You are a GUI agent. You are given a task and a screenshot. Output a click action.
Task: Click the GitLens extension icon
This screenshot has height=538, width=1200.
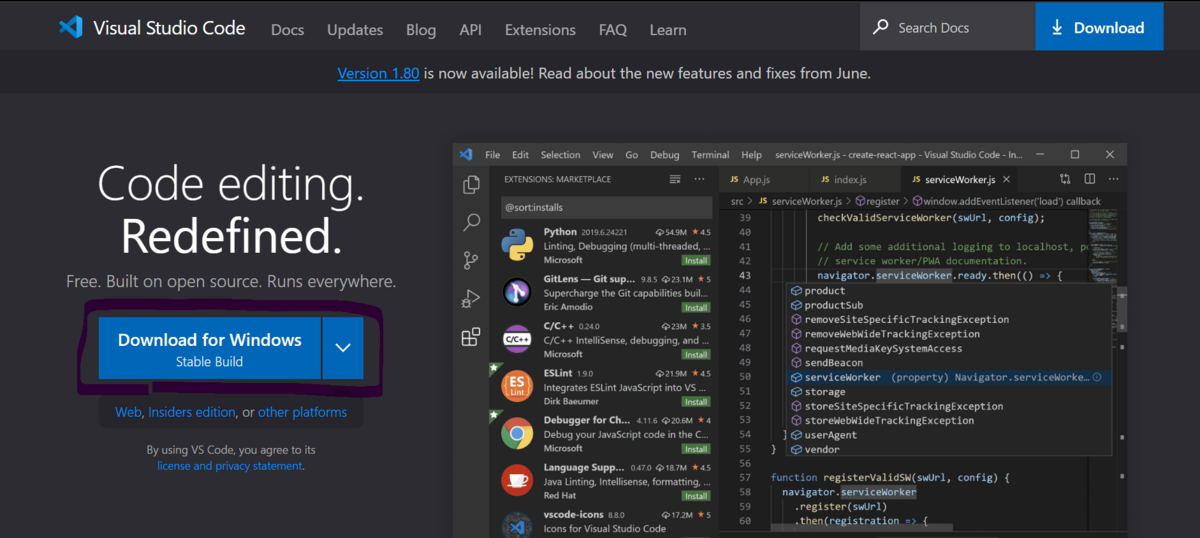coord(517,292)
